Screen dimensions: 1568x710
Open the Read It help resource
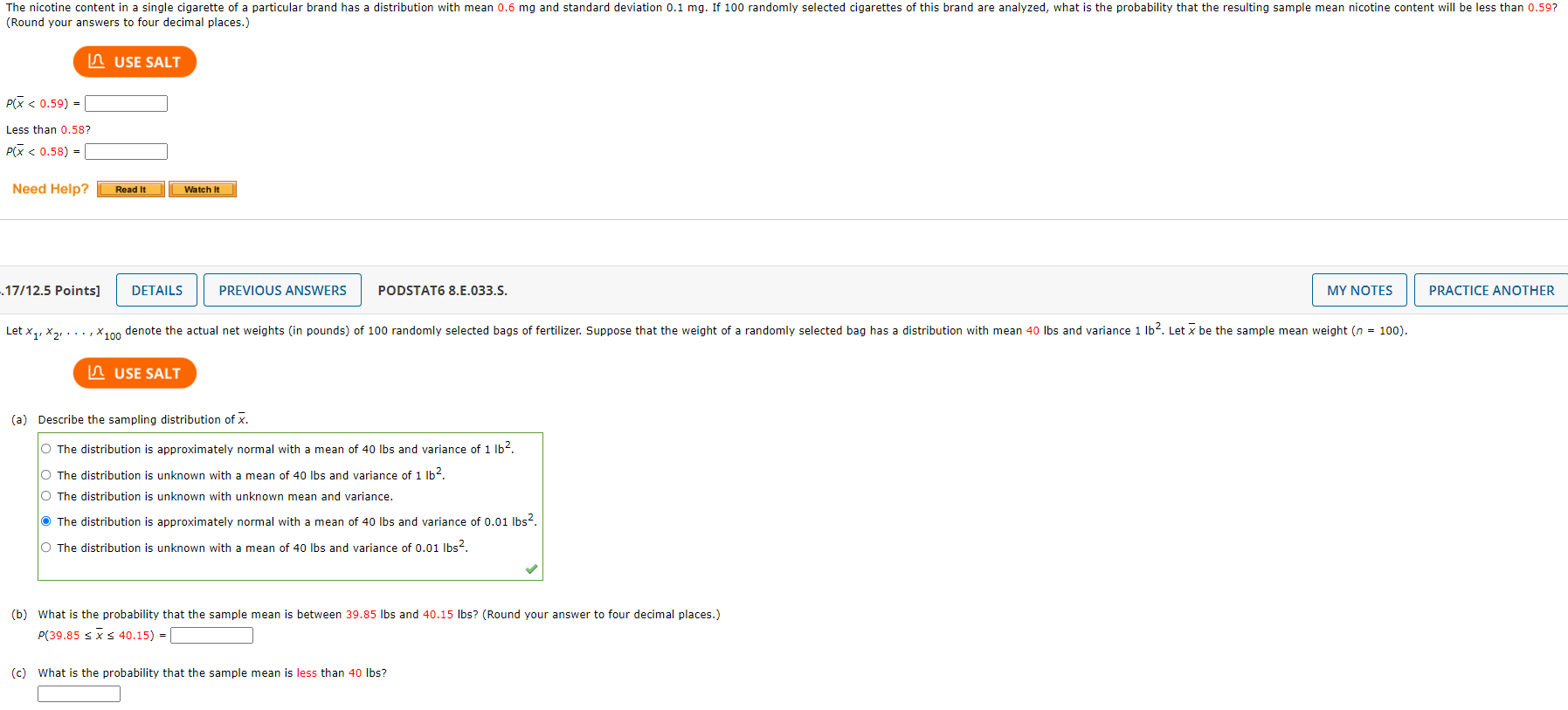coord(131,190)
